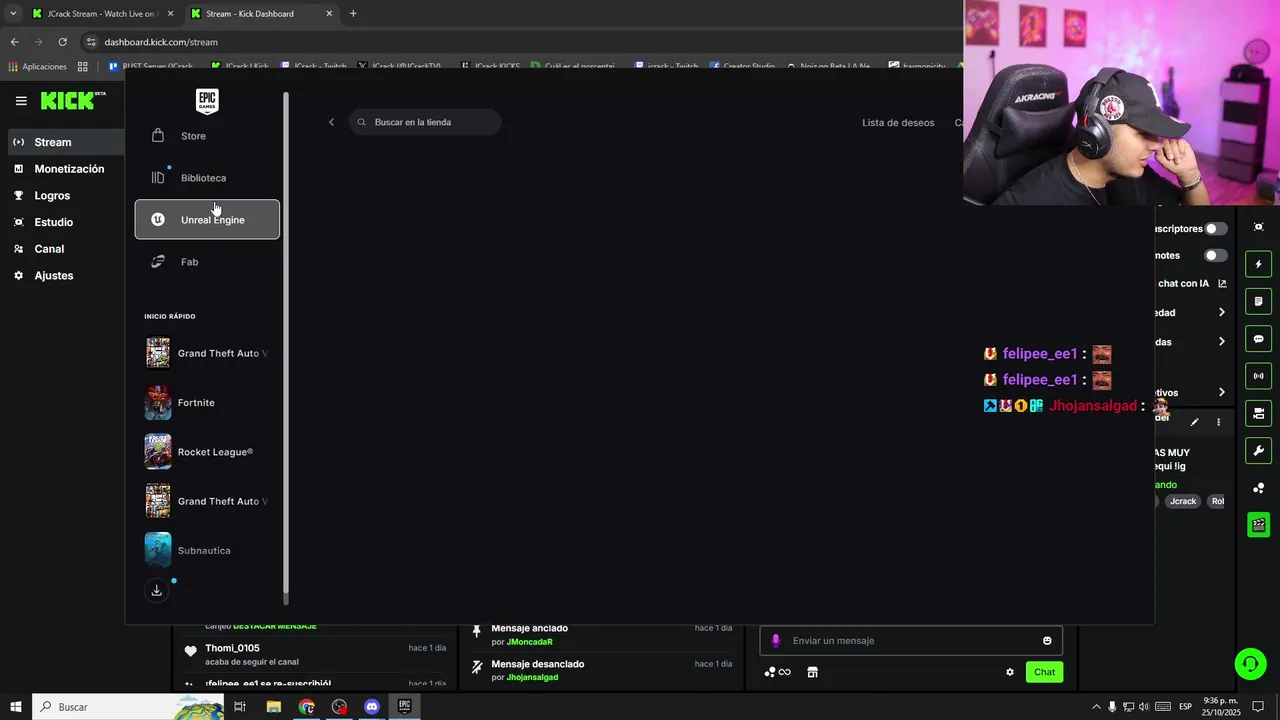Toggle the suscriptores chat mode switch

[x=1216, y=229]
